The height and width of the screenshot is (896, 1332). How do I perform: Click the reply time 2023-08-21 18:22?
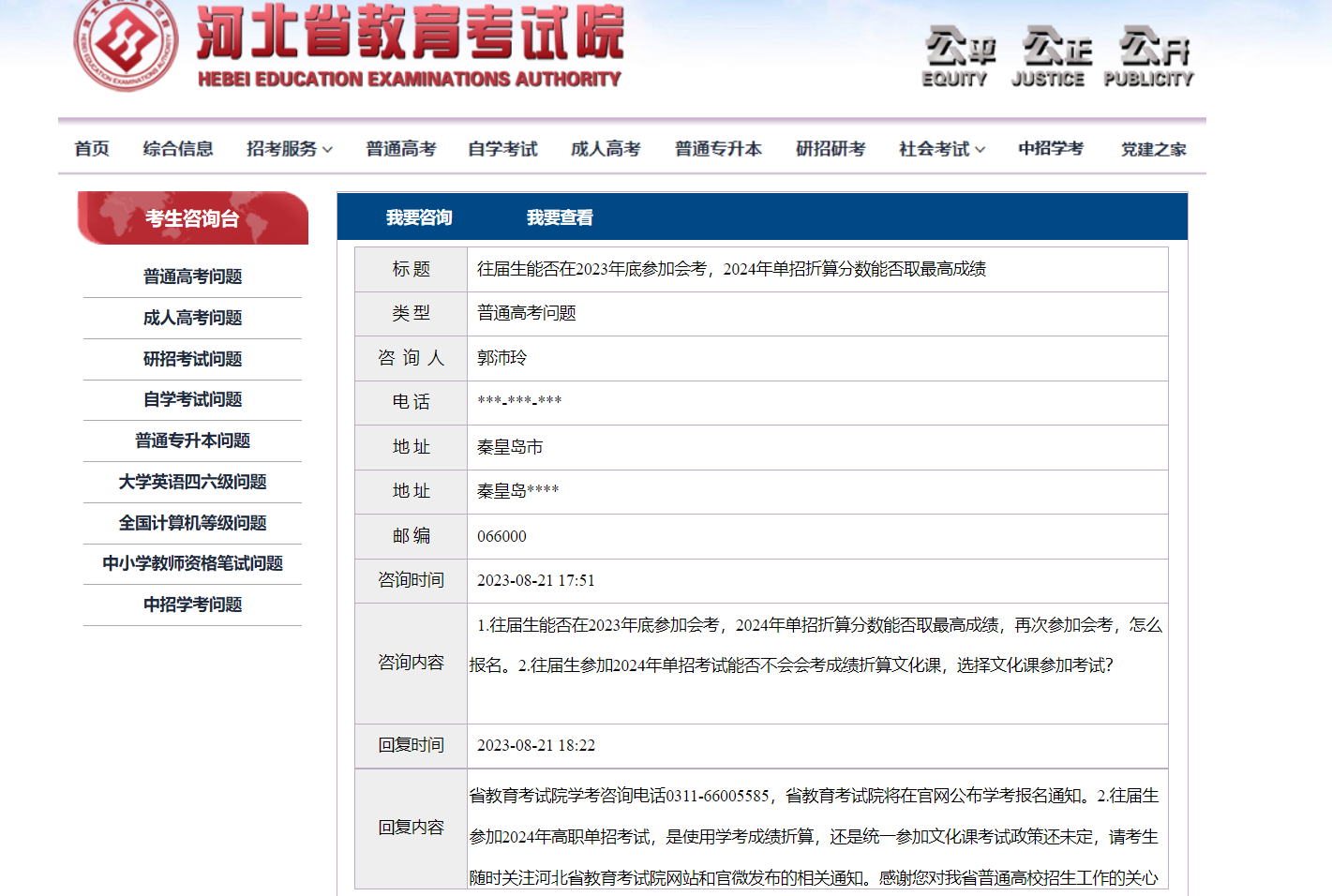coord(536,745)
